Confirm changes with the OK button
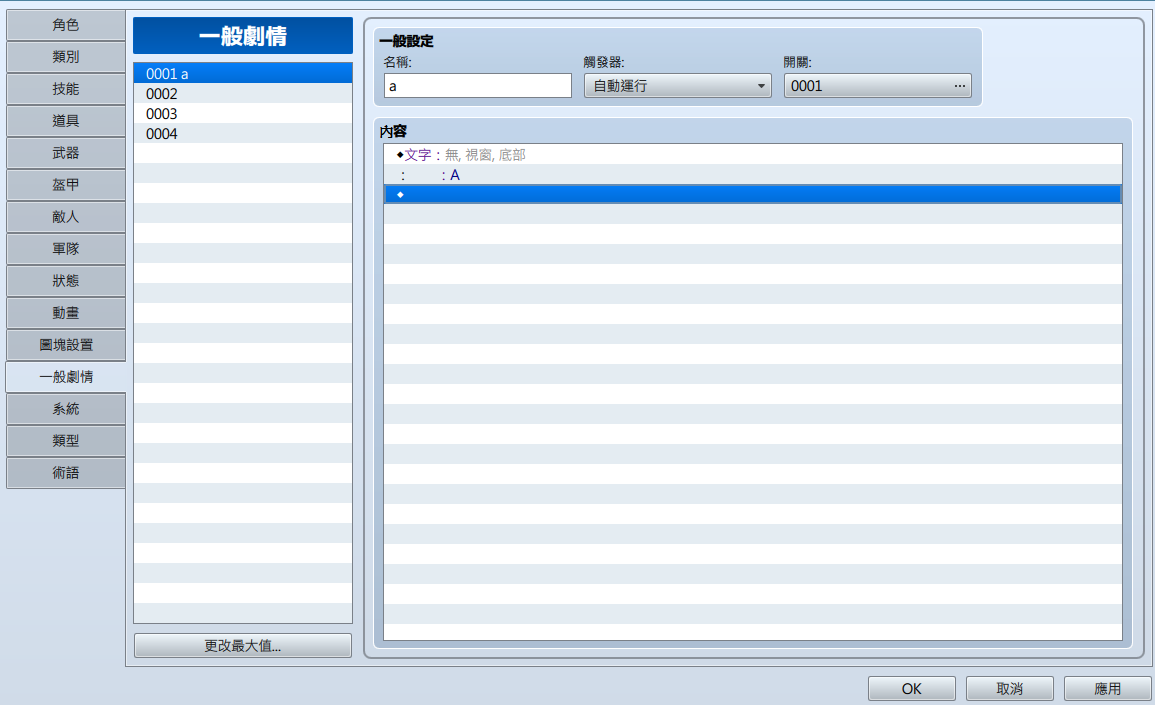 912,689
